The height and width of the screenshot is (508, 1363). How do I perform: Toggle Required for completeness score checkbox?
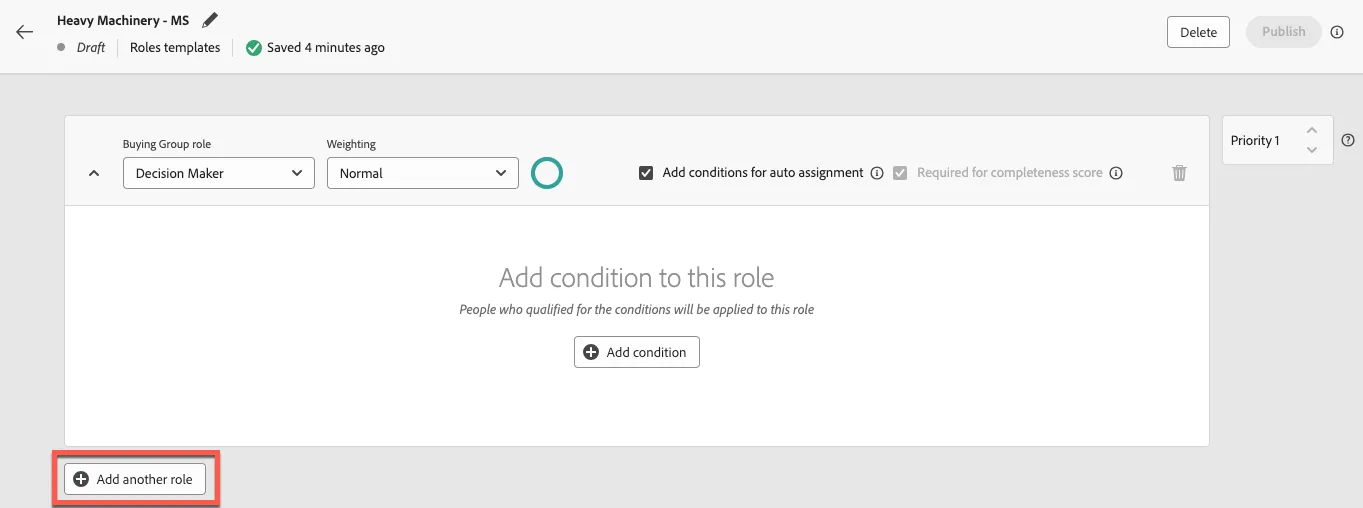tap(900, 173)
